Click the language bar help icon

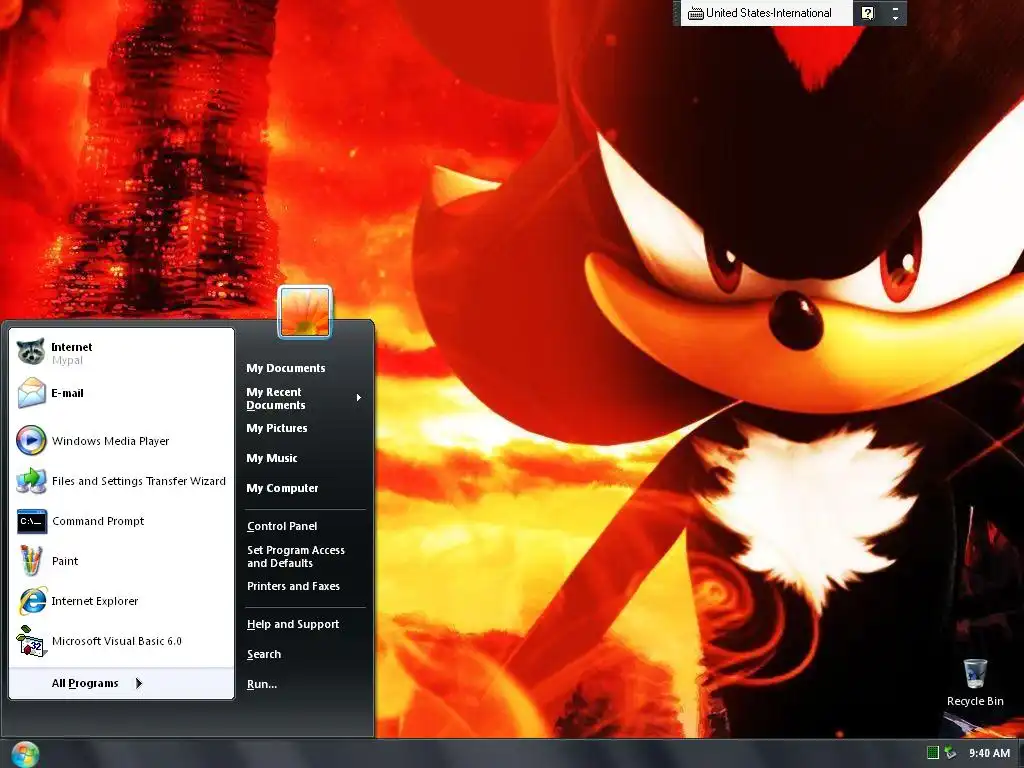point(867,13)
